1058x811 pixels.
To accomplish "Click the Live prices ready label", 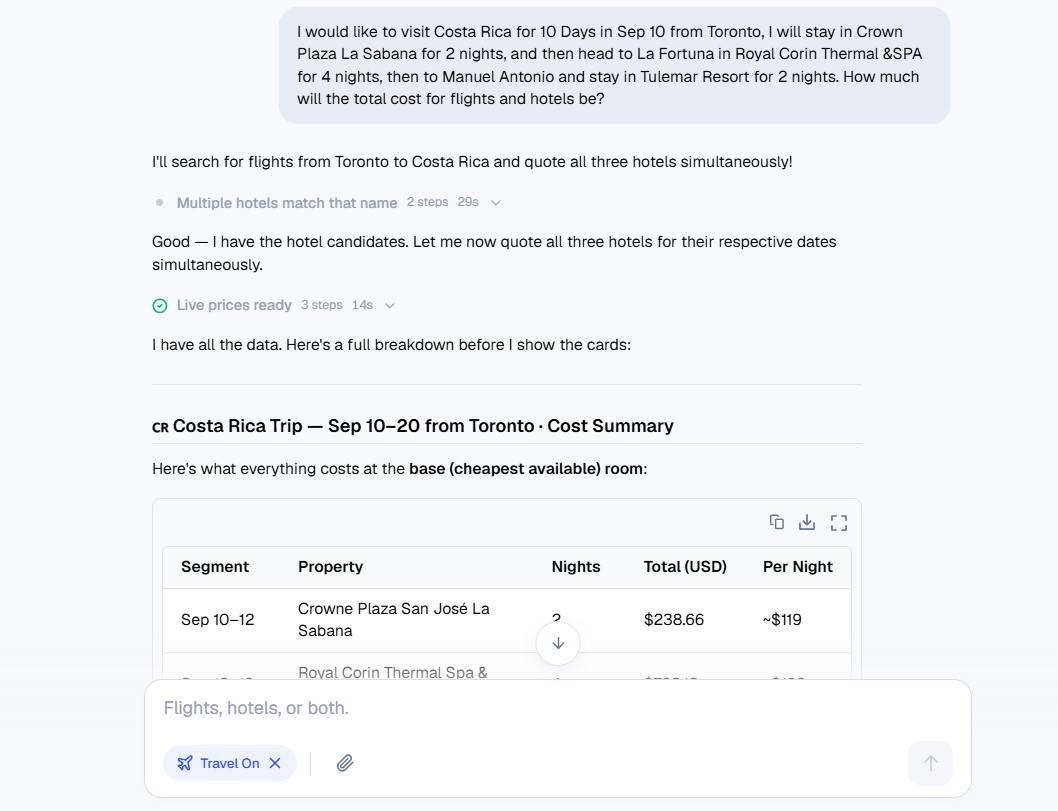I will click(234, 305).
